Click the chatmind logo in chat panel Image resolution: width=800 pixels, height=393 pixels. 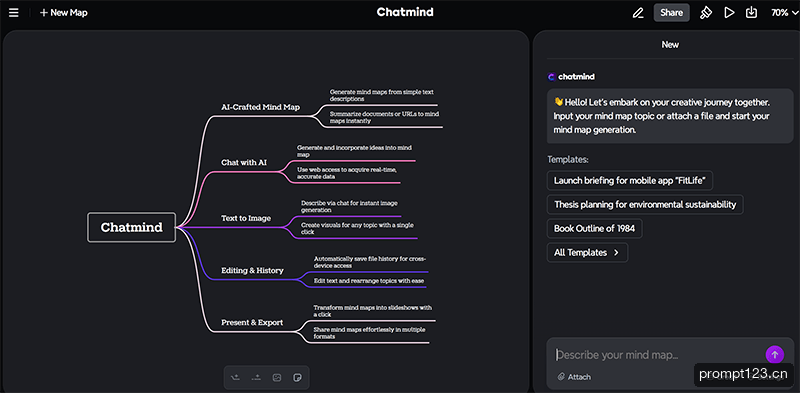[571, 77]
